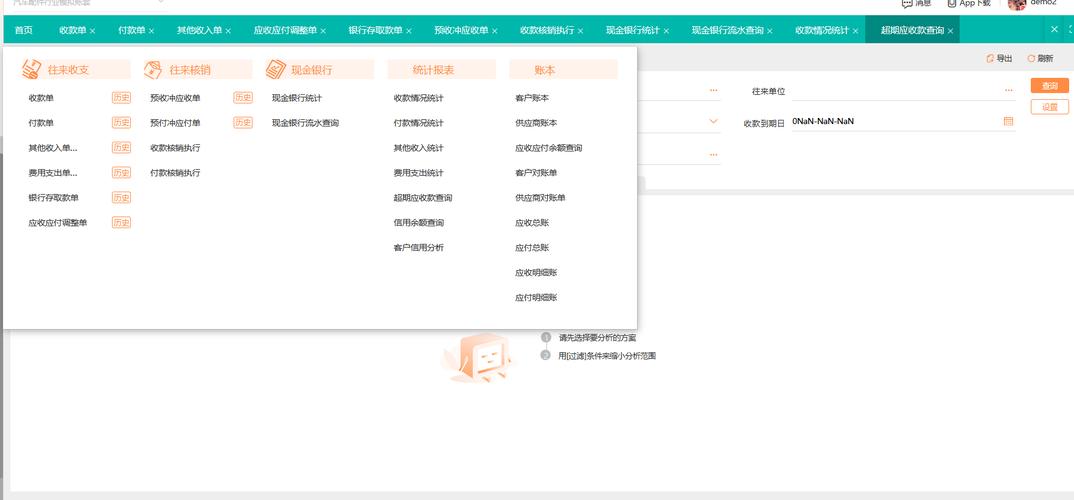This screenshot has height=500, width=1074.
Task: Open 客户对账单 entry
Action: (536, 173)
